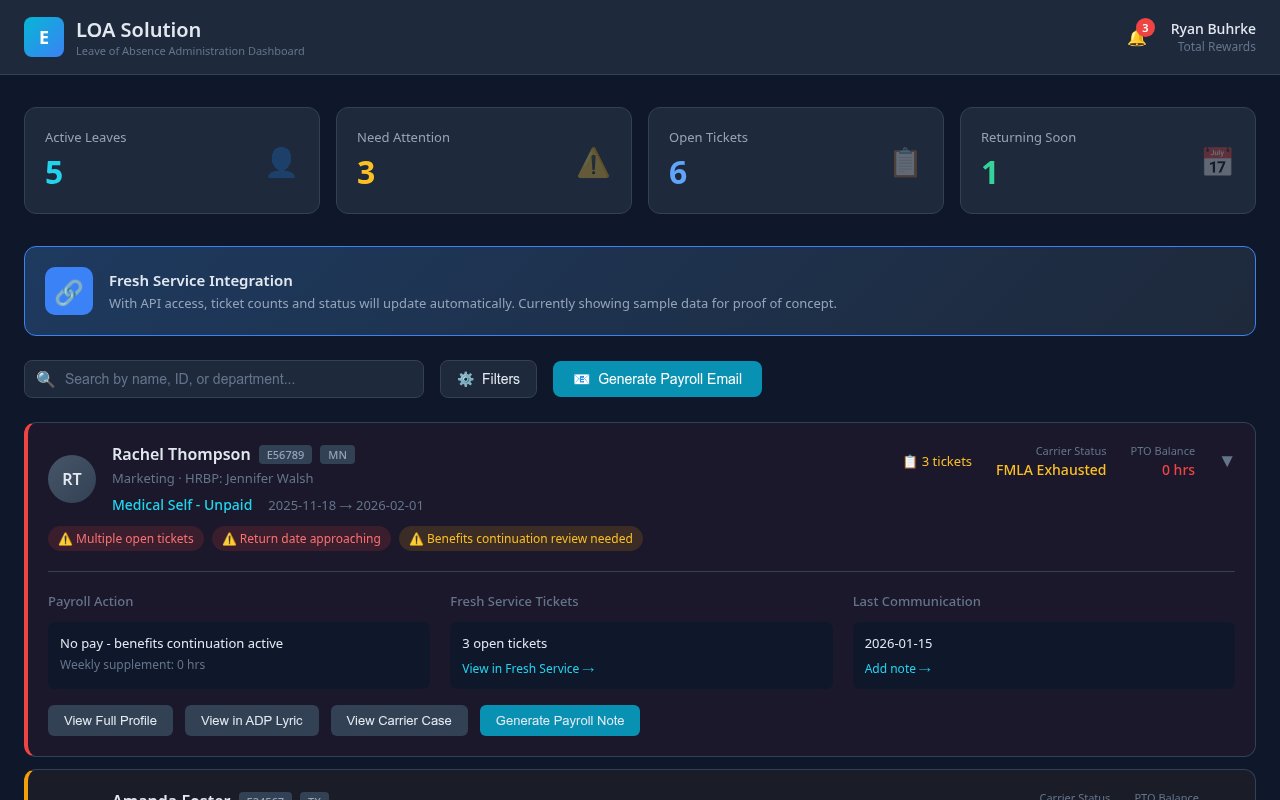The image size is (1280, 800).
Task: Click the warning triangle on Need Attention card
Action: pyautogui.click(x=593, y=163)
